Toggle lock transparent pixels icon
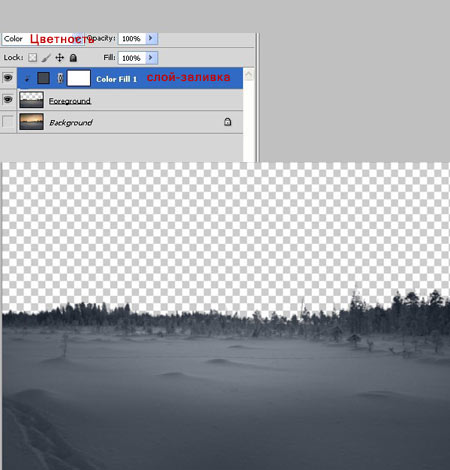Viewport: 450px width, 470px height. point(32,58)
